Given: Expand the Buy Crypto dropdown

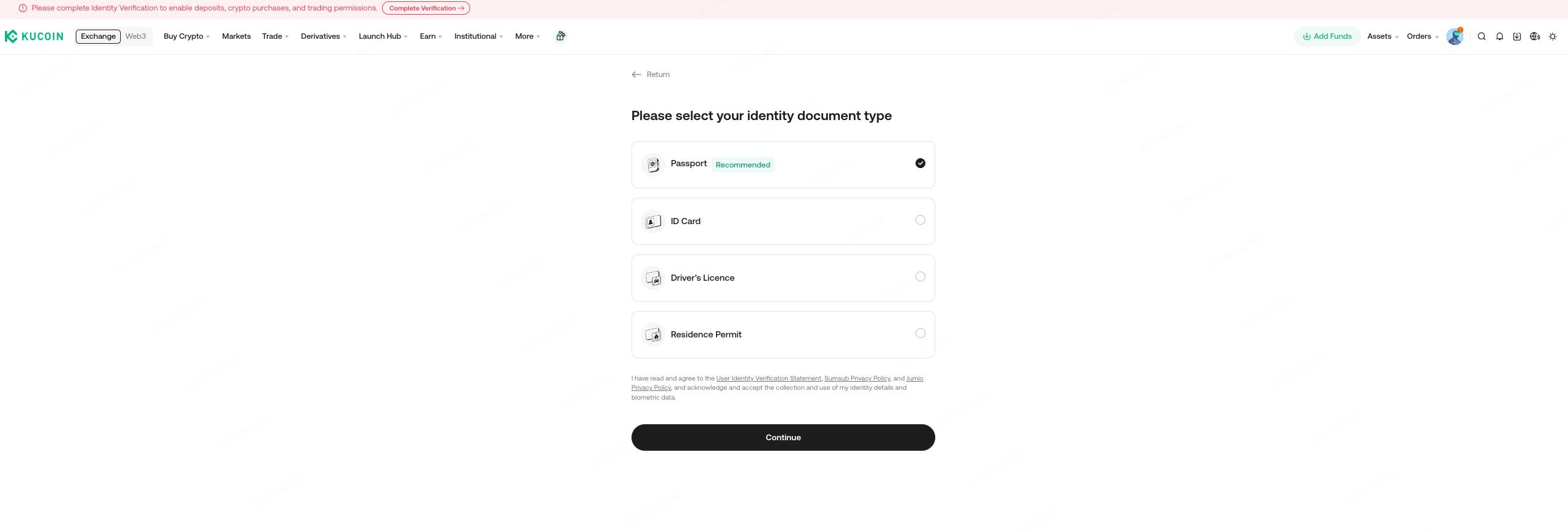Looking at the screenshot, I should pos(187,36).
